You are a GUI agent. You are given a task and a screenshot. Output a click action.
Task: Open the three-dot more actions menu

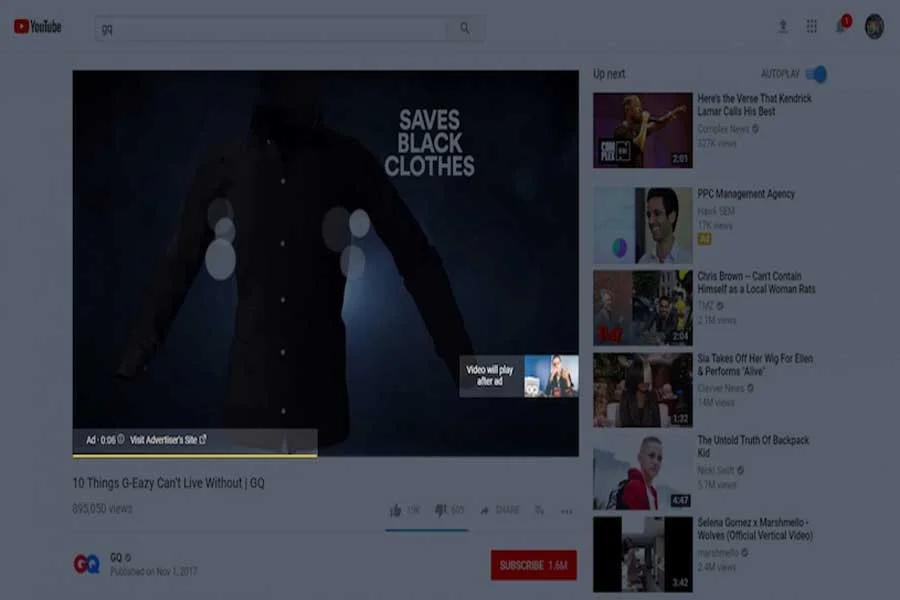[x=567, y=511]
